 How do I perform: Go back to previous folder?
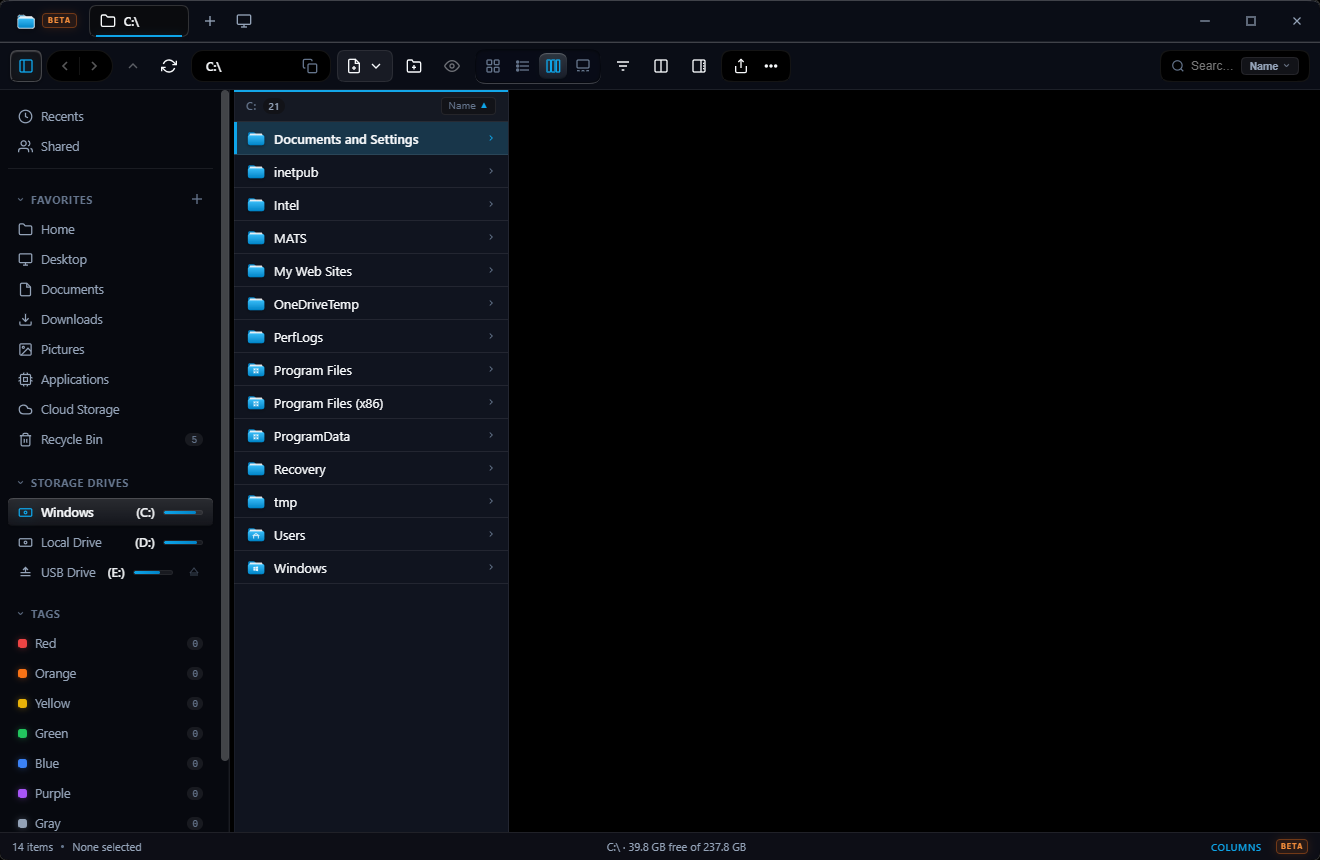(64, 66)
